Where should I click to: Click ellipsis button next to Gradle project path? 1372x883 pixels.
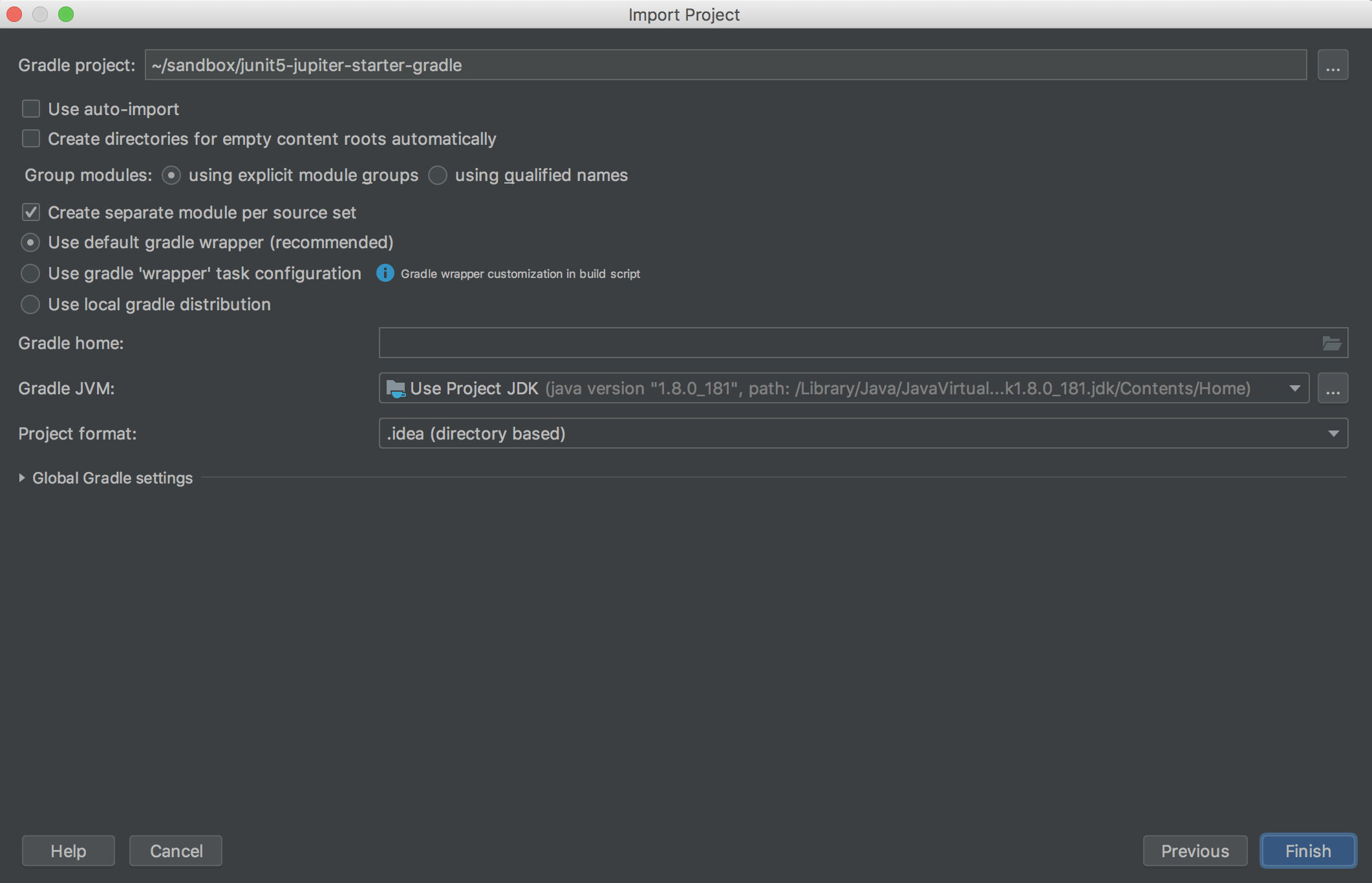(1333, 65)
